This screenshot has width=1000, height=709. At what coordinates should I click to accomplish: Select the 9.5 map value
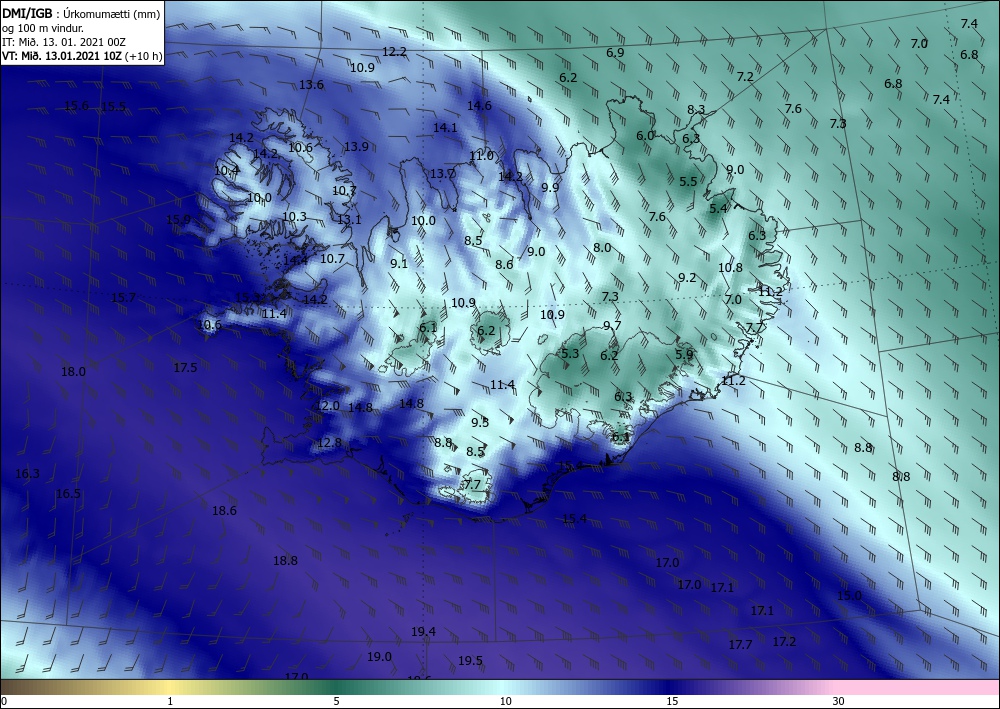tap(480, 422)
